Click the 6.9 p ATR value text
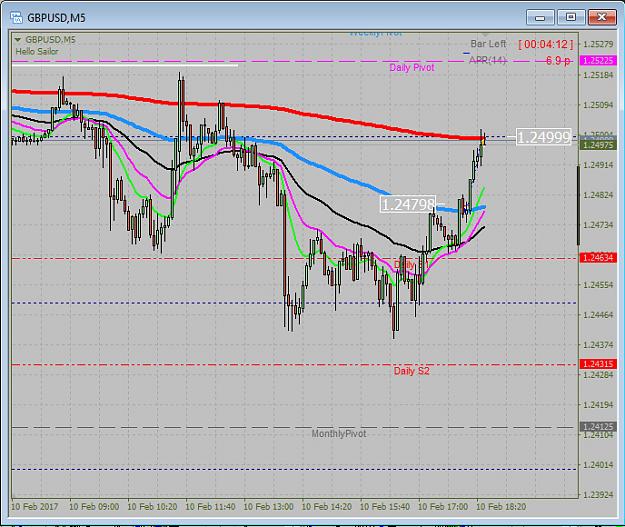Screen dimensions: 625x527 [558, 61]
